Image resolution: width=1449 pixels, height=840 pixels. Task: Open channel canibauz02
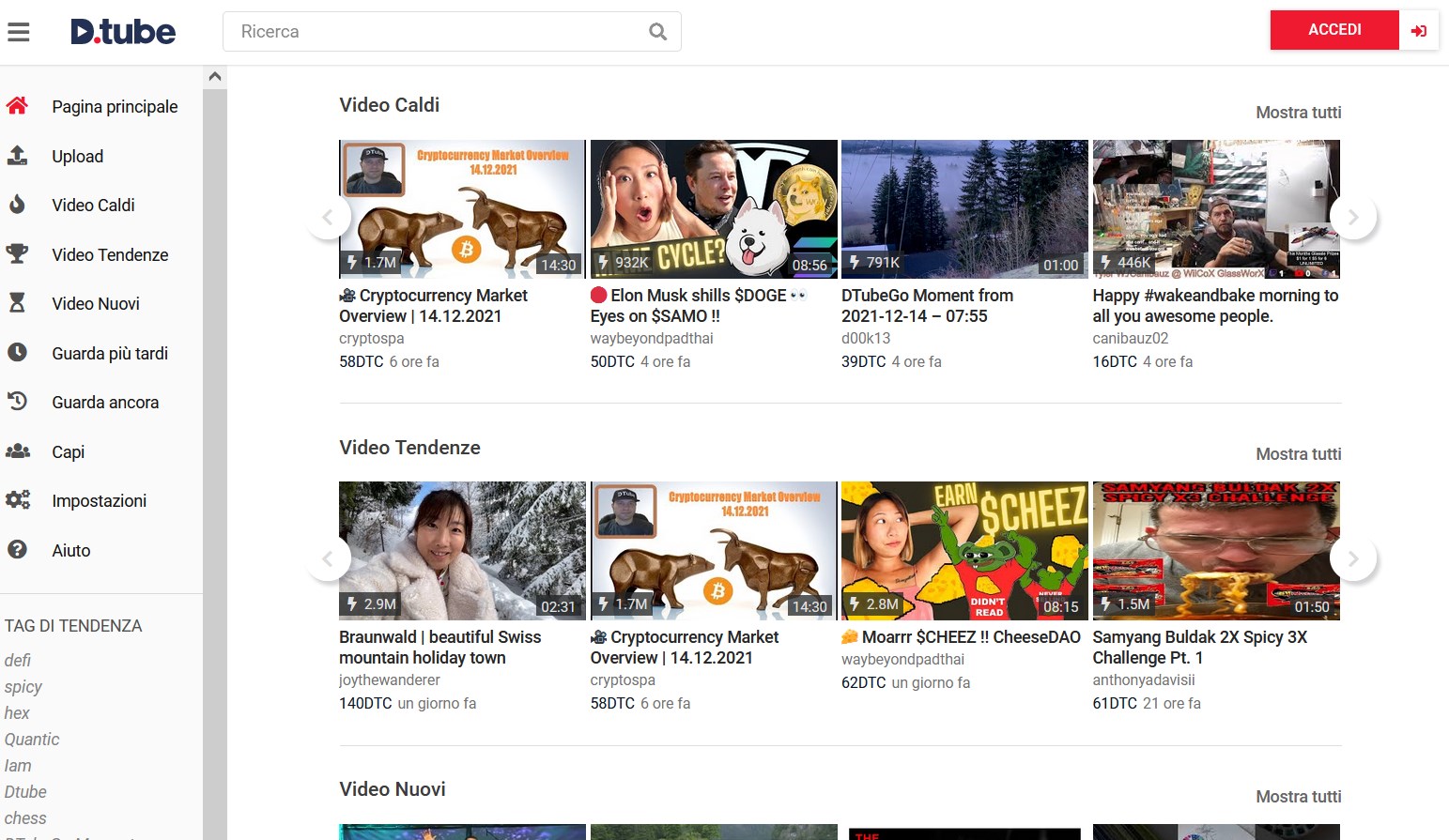coord(1131,339)
